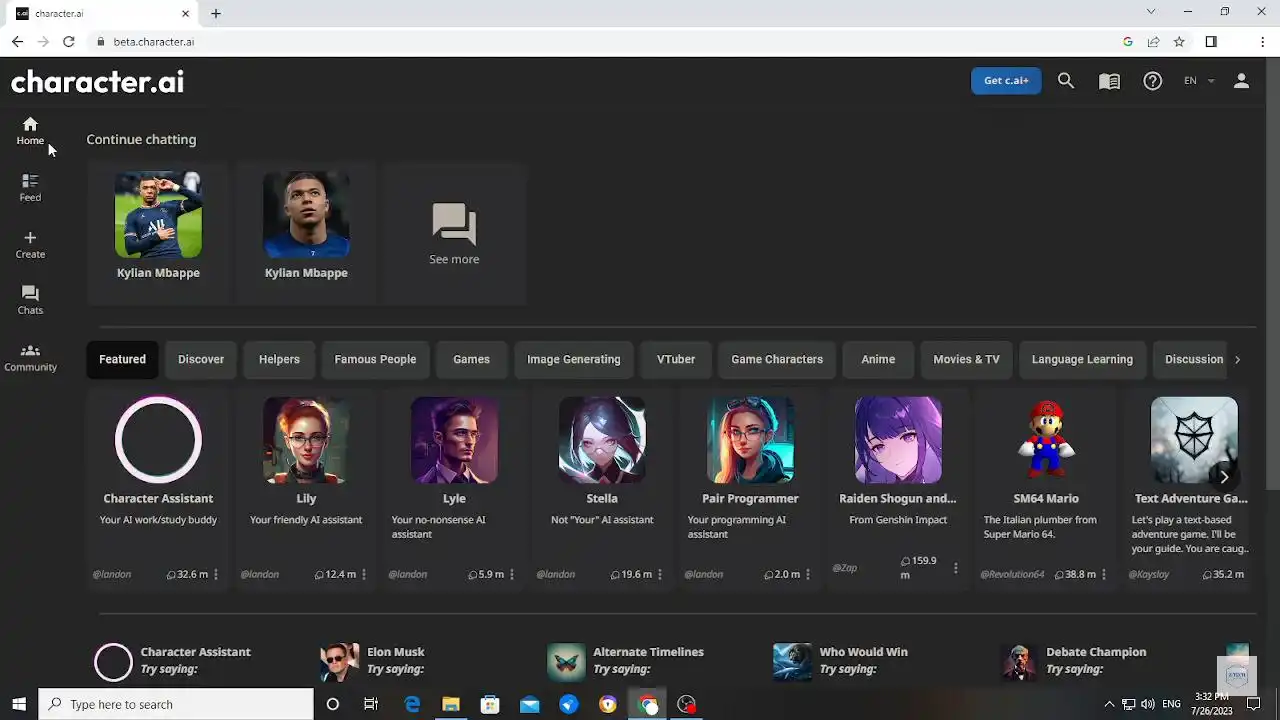The image size is (1280, 720).
Task: Open Chrome tab search dropdown arrow
Action: (x=1151, y=12)
